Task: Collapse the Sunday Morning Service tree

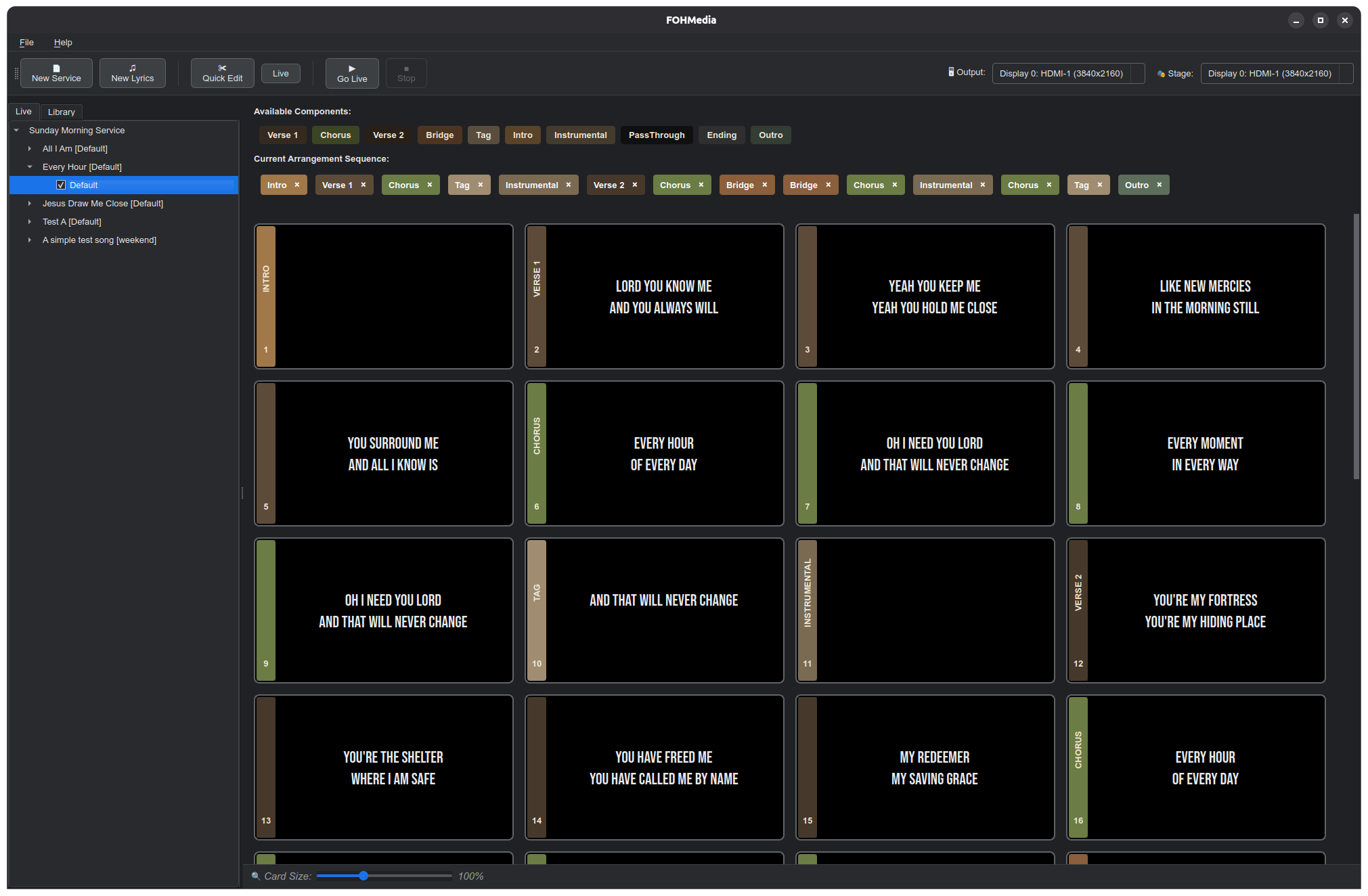Action: click(x=16, y=130)
